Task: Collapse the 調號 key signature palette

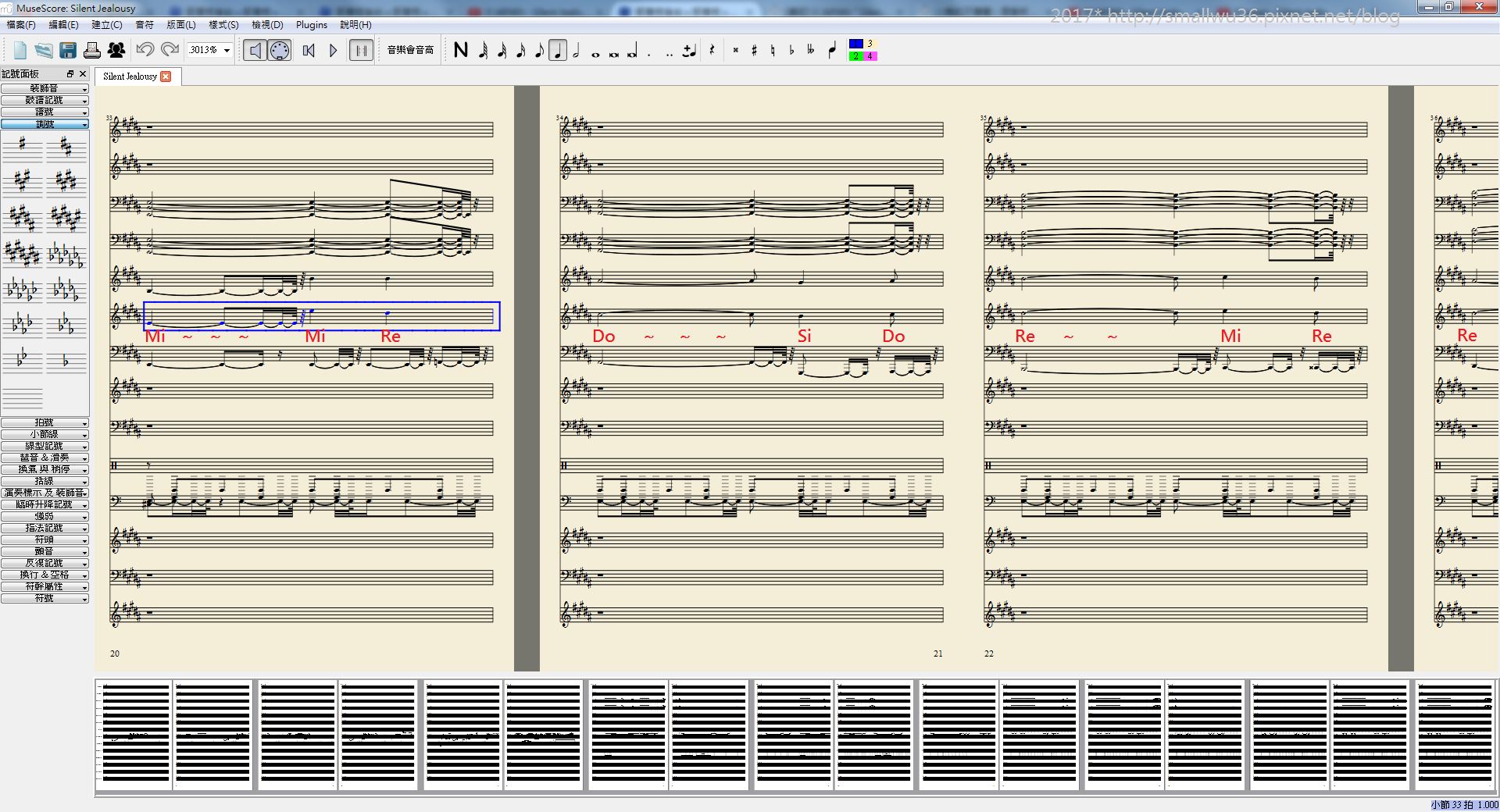Action: point(45,124)
